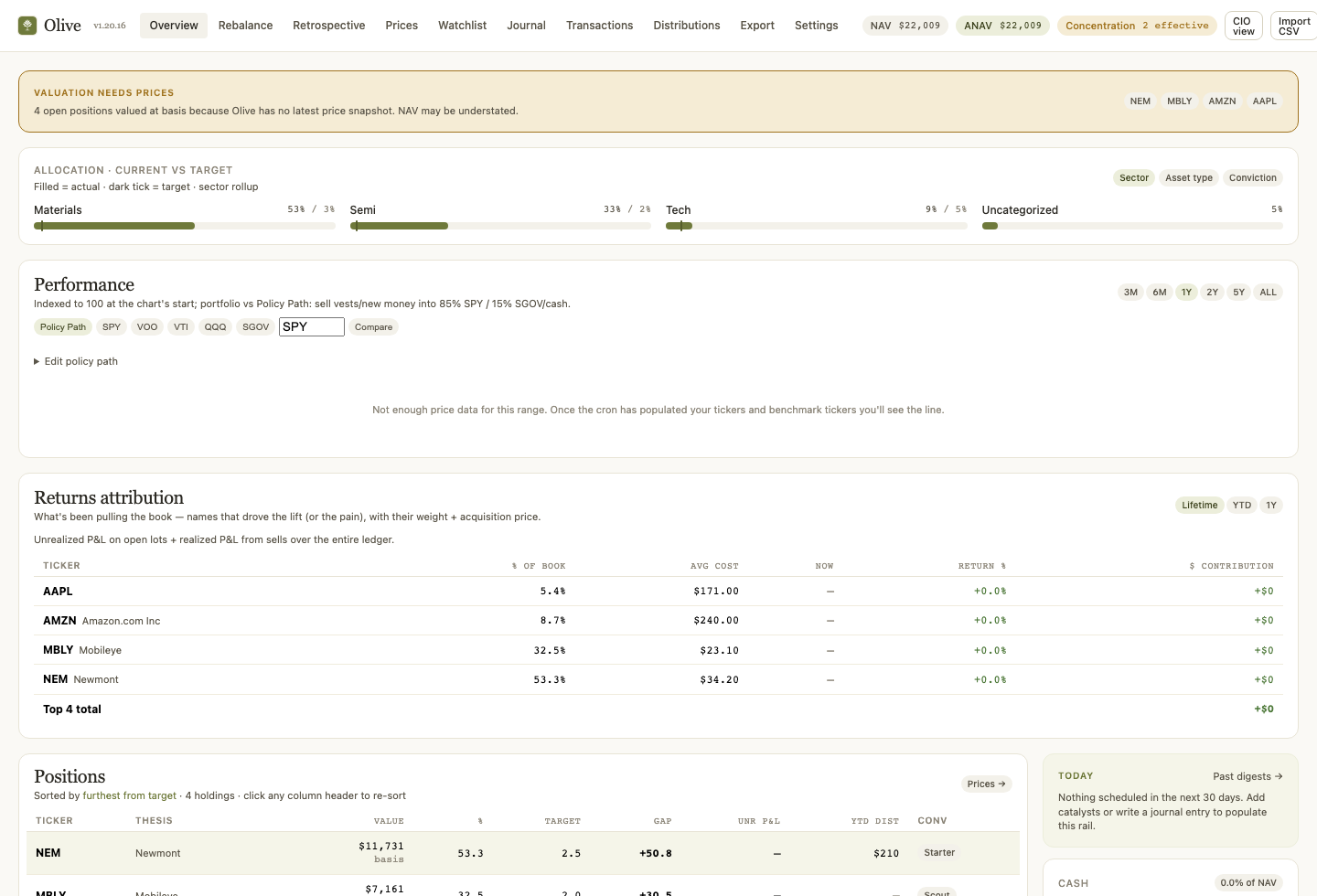Select the QQQ benchmark chip
The image size is (1317, 896).
215,327
